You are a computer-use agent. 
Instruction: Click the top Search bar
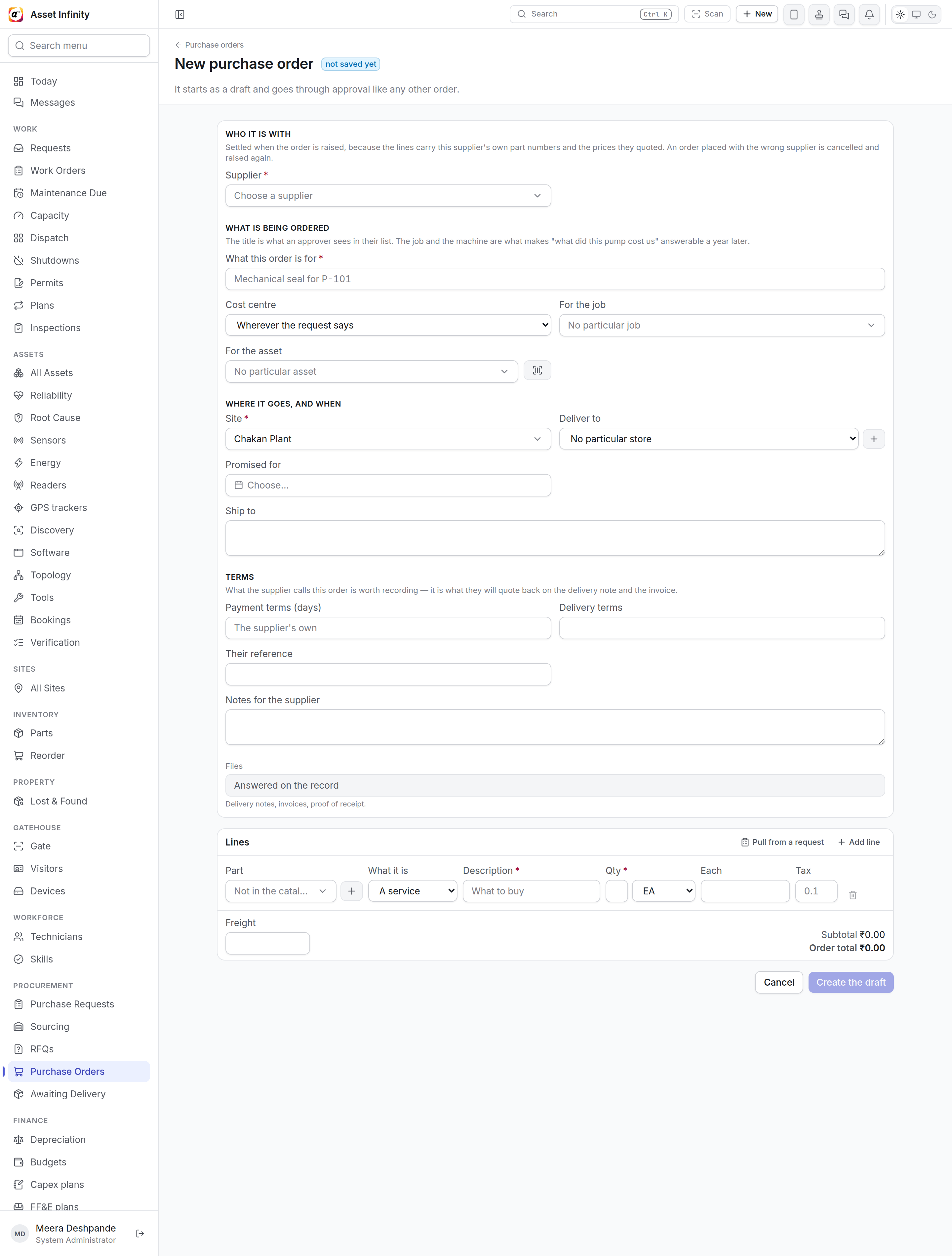click(594, 14)
